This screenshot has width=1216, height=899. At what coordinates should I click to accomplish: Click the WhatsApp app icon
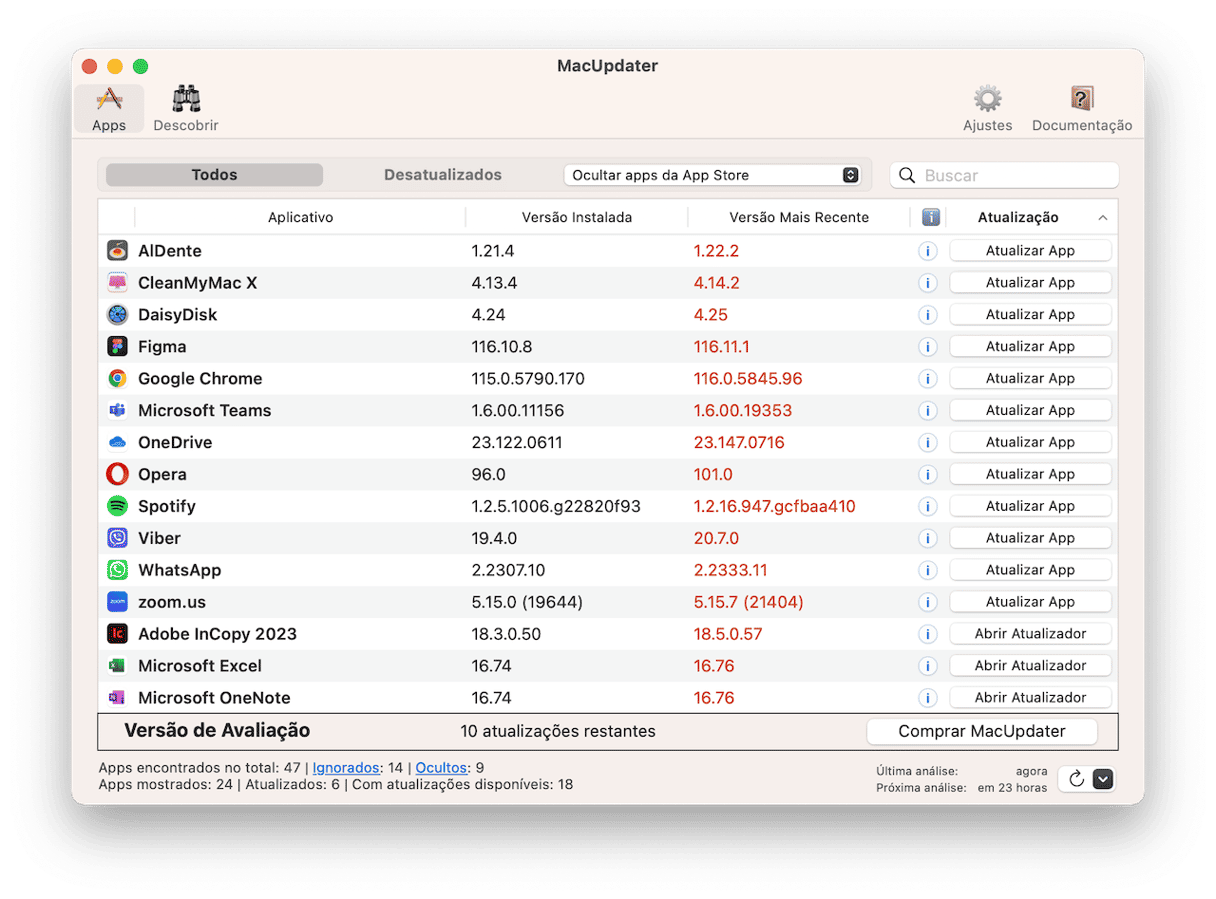[x=118, y=571]
